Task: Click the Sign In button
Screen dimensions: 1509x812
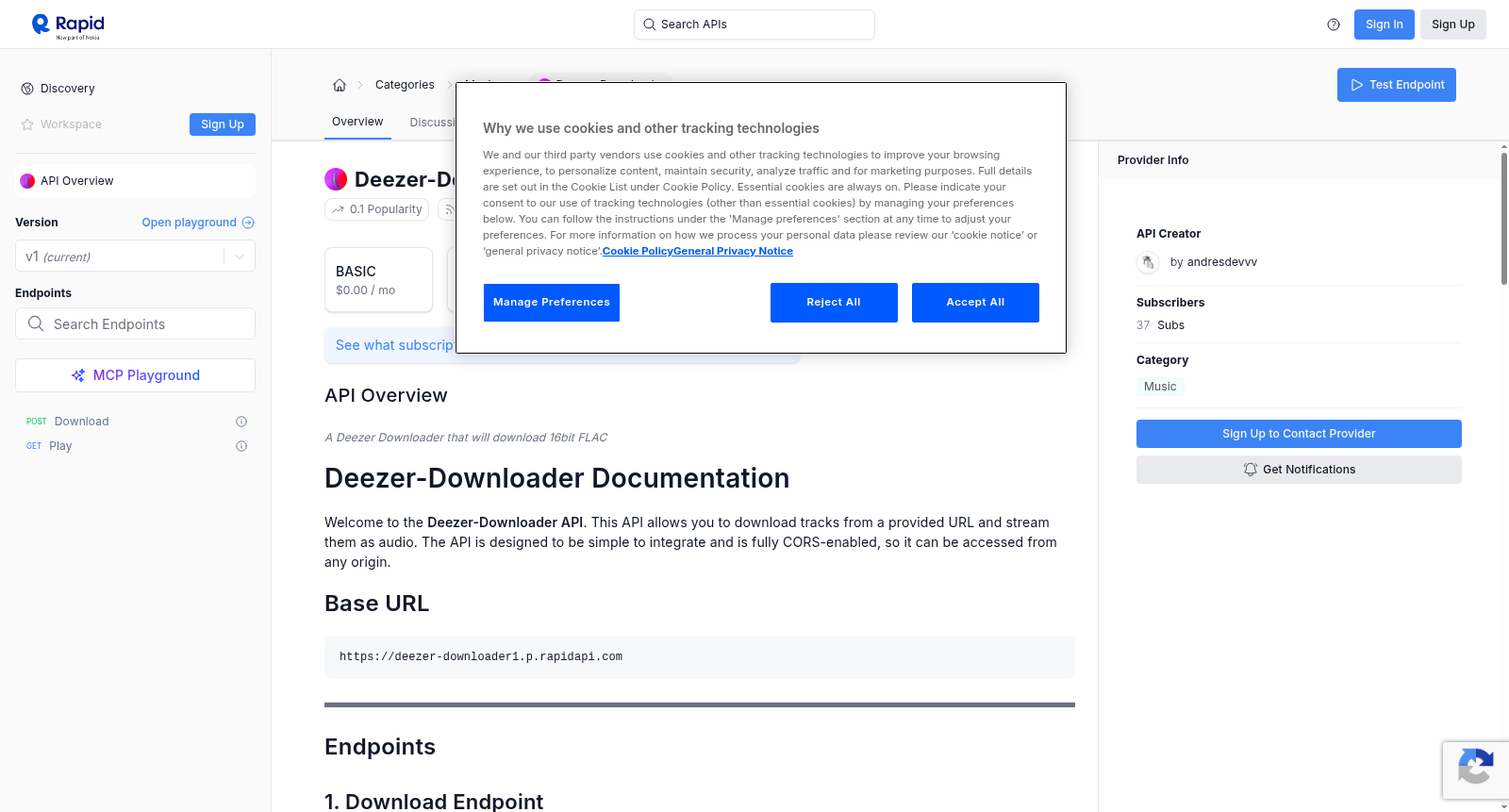Action: coord(1384,25)
